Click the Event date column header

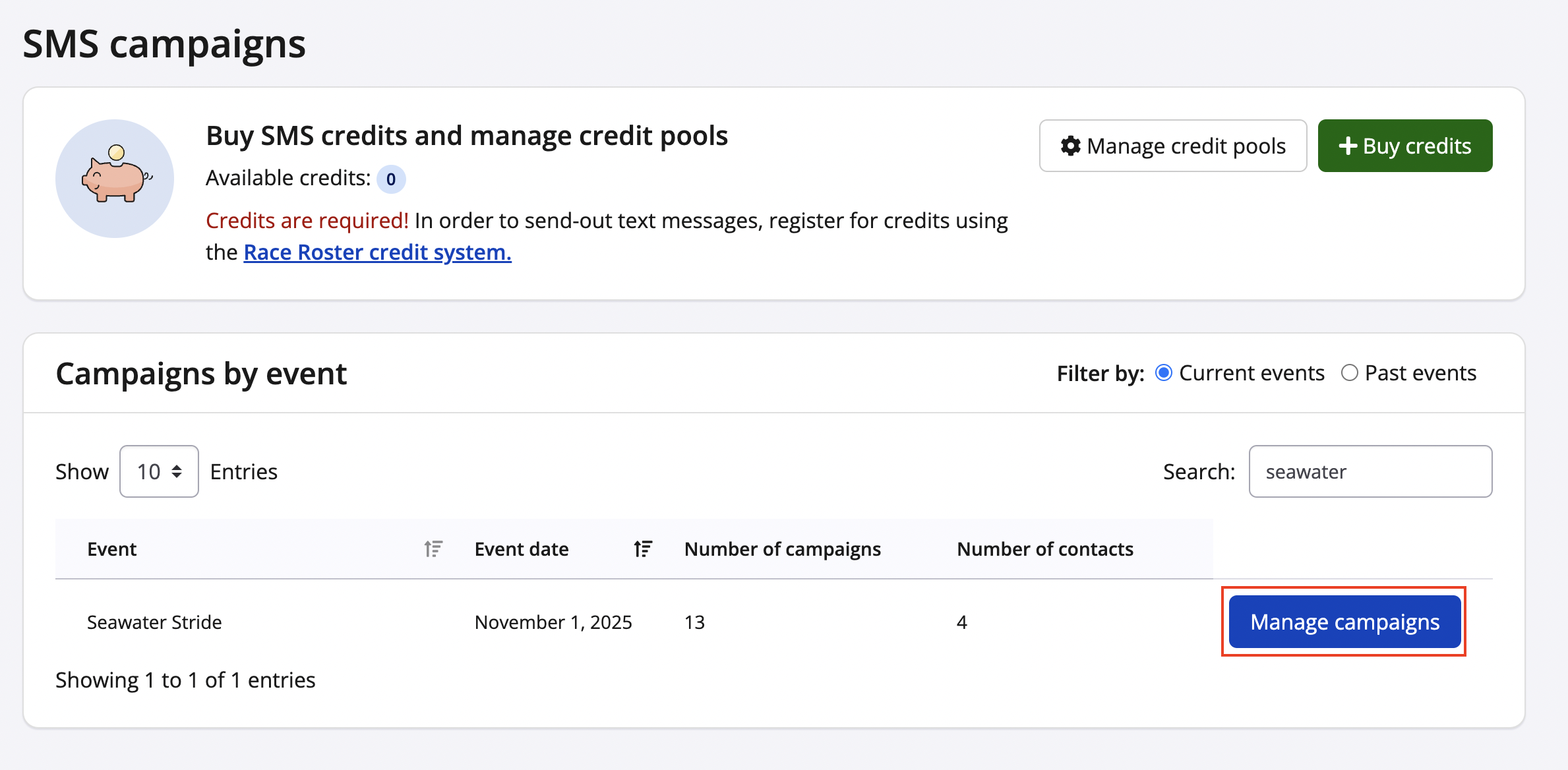click(x=522, y=549)
